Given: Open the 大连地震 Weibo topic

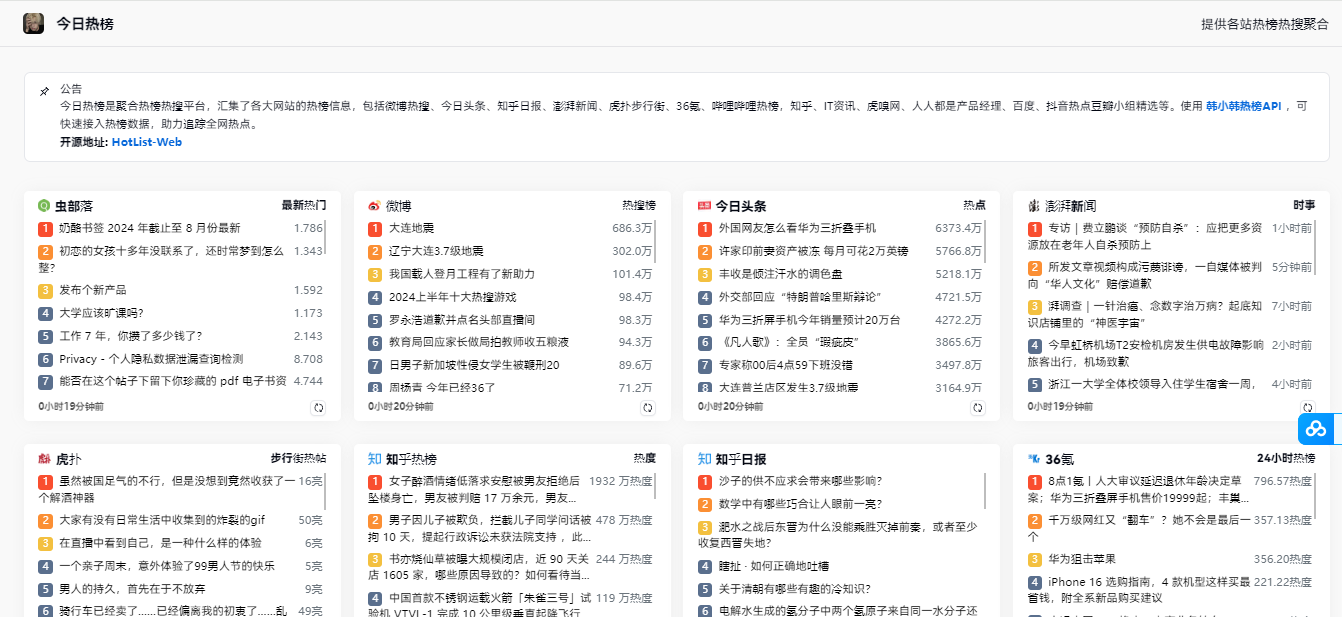Looking at the screenshot, I should [411, 229].
